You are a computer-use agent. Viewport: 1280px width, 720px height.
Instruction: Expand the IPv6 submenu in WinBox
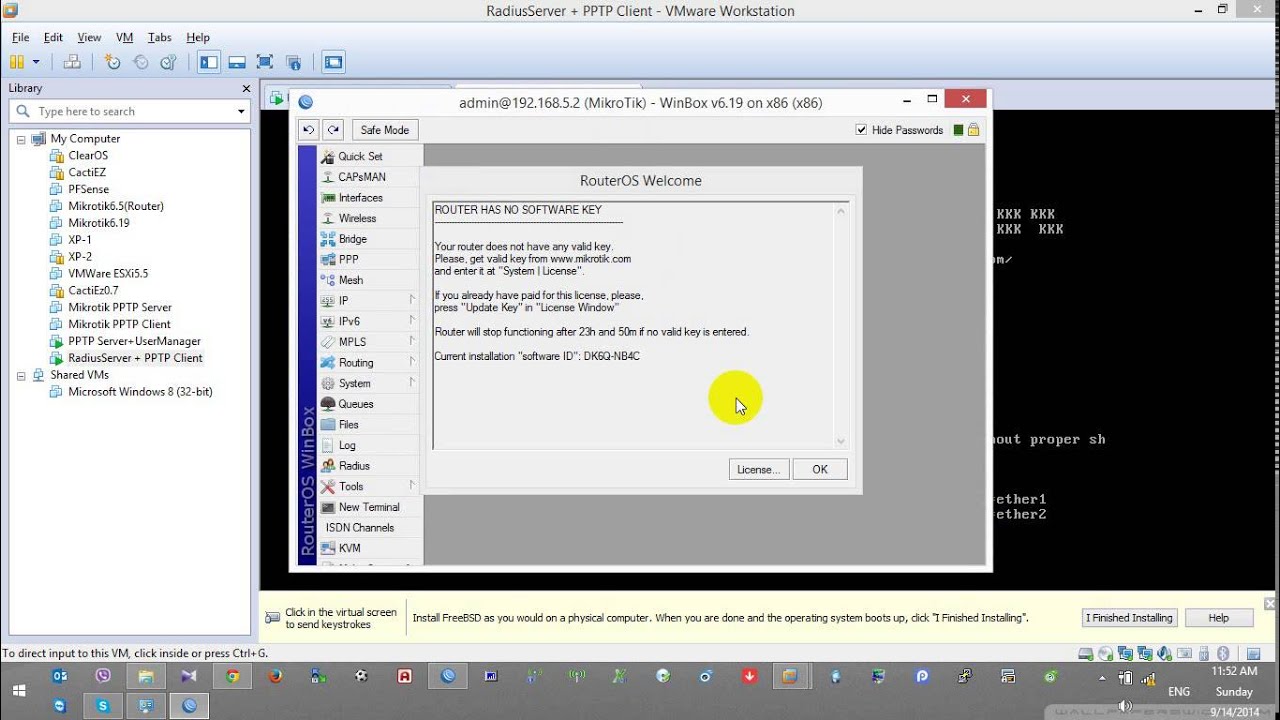pos(369,321)
